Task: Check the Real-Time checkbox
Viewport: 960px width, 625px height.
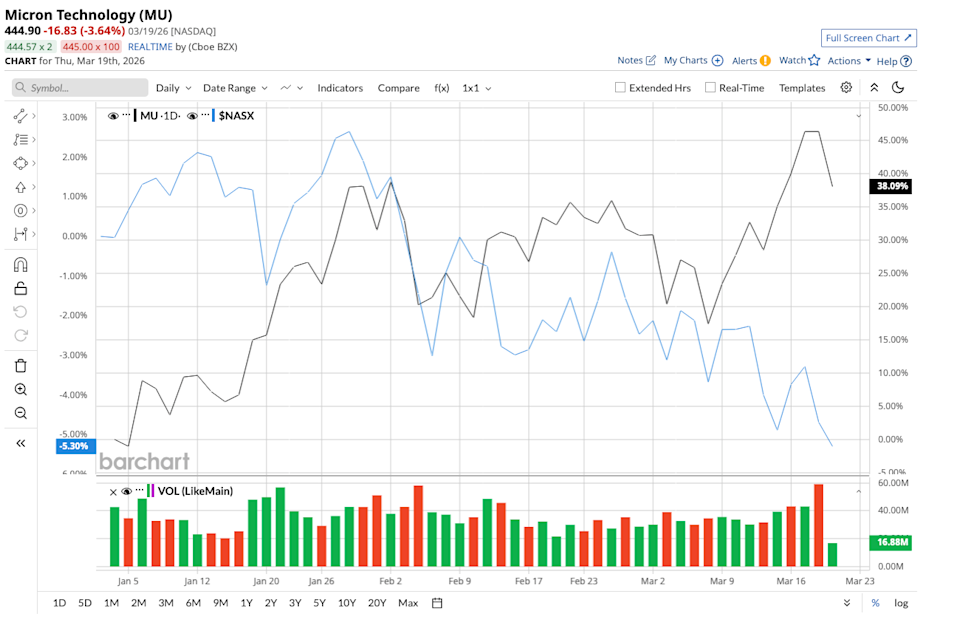Action: (x=710, y=88)
